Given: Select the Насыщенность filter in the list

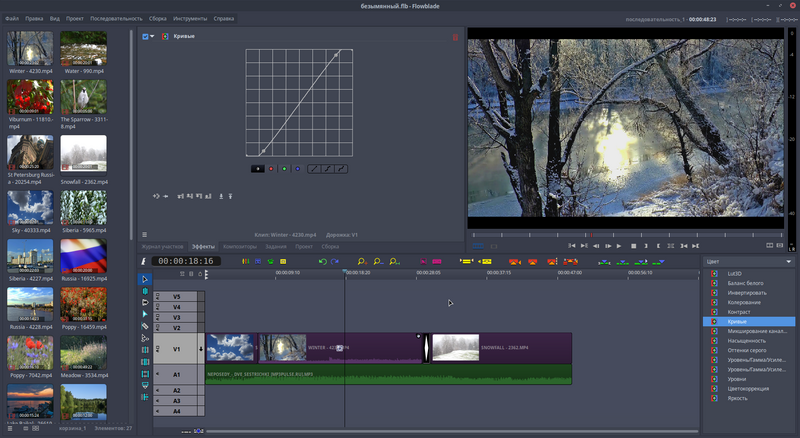Looking at the screenshot, I should click(745, 340).
